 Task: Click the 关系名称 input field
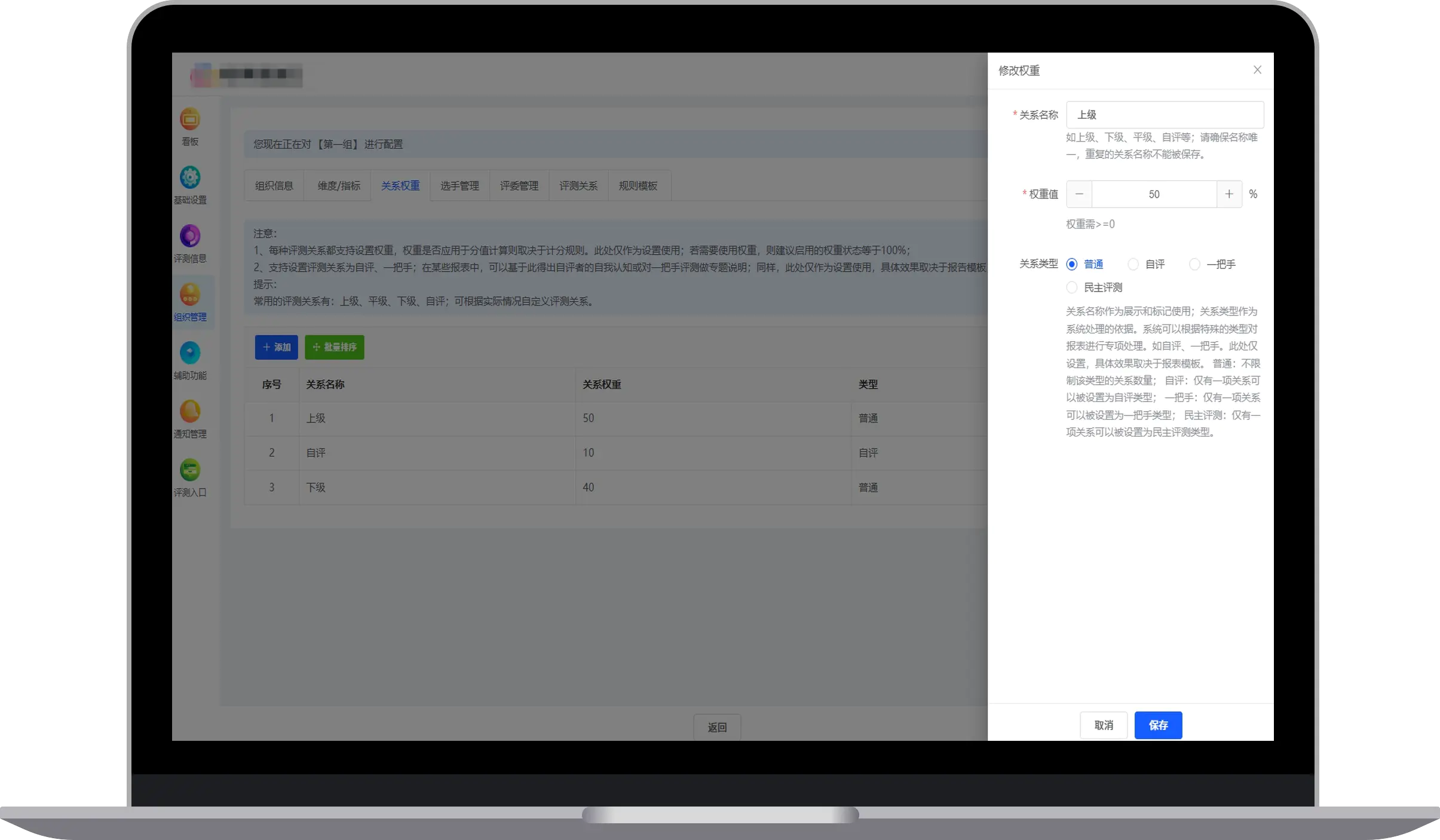click(x=1164, y=115)
